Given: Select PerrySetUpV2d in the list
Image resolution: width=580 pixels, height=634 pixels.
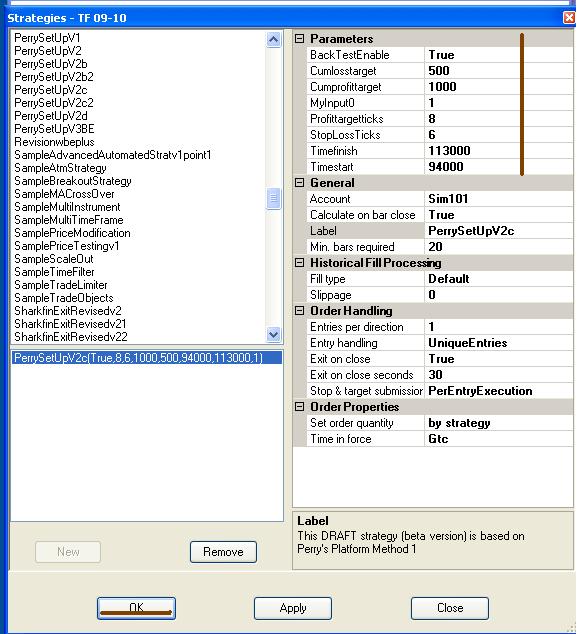Looking at the screenshot, I should click(51, 116).
